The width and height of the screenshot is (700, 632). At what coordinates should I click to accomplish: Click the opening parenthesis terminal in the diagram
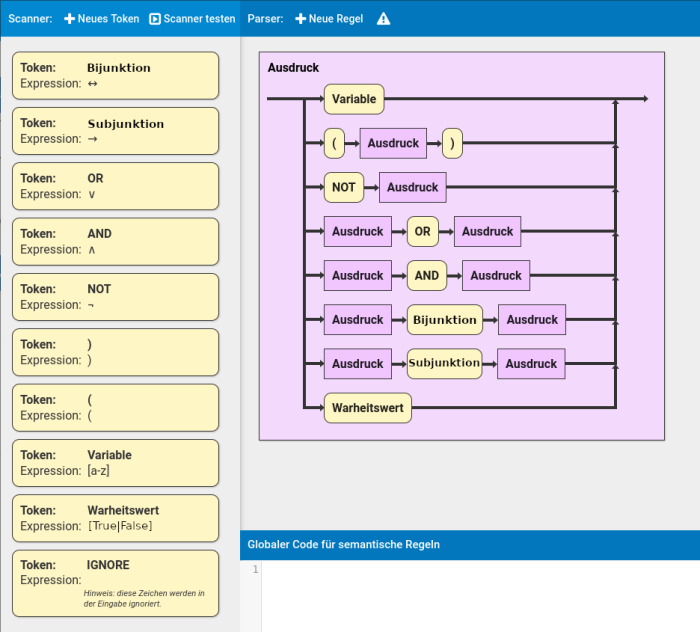334,143
